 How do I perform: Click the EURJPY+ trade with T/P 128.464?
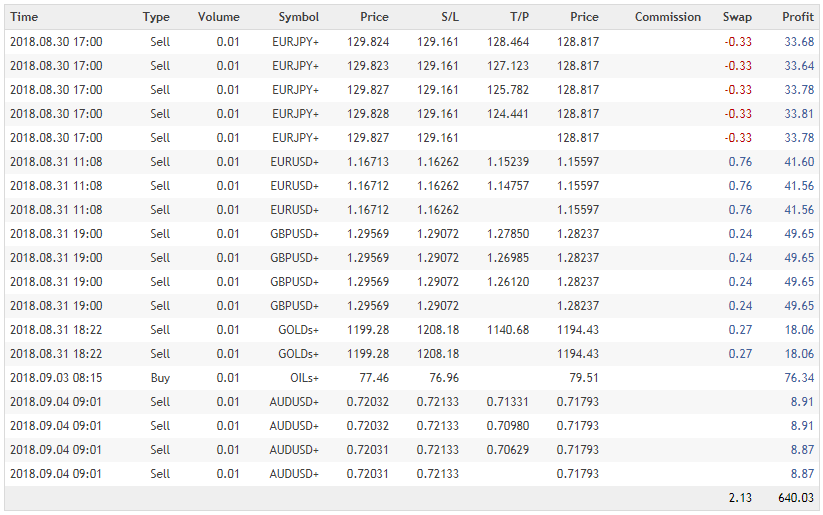[x=412, y=41]
